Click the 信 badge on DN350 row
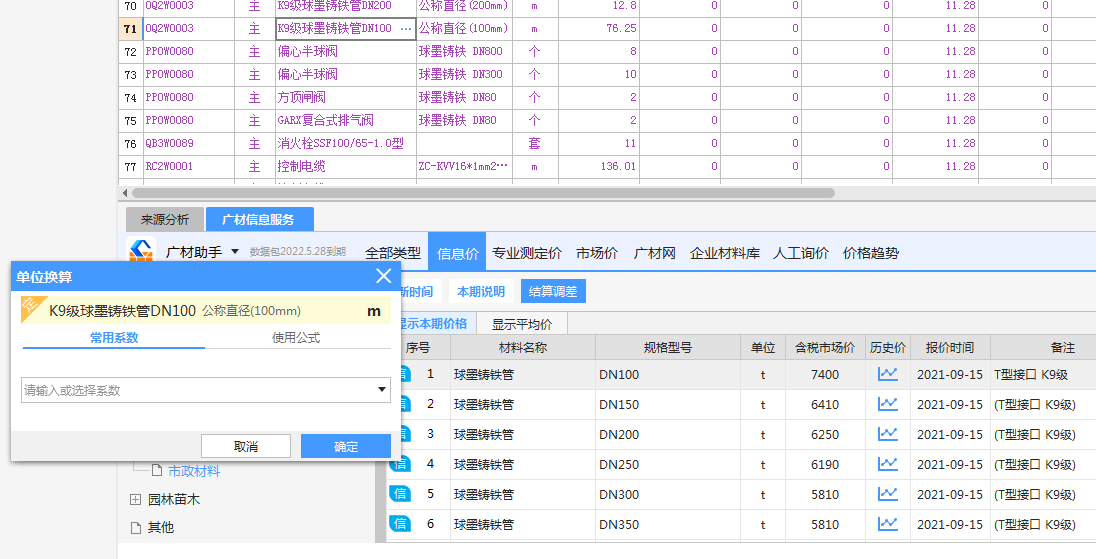The width and height of the screenshot is (1096, 559). click(400, 524)
